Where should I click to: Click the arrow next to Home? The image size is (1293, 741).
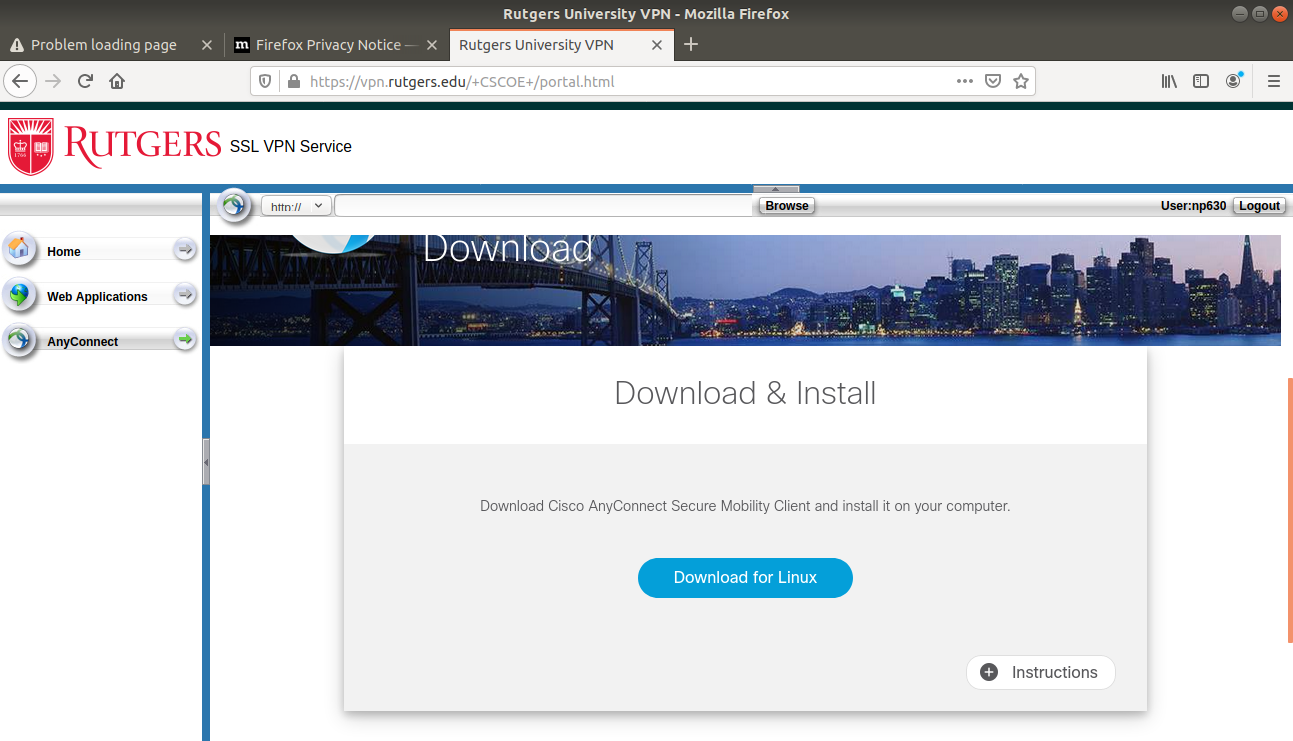(185, 250)
